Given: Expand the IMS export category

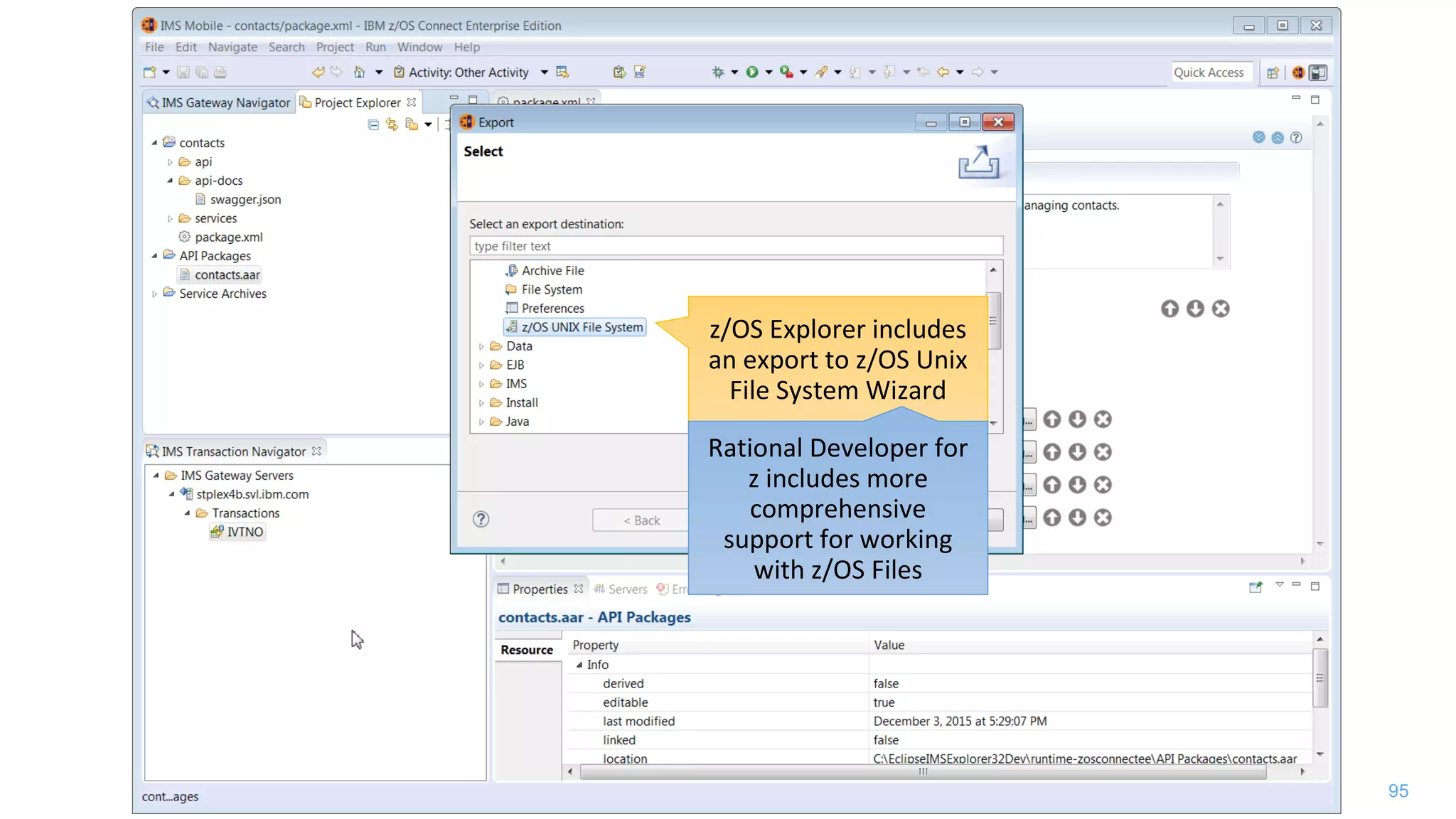Looking at the screenshot, I should [x=481, y=384].
